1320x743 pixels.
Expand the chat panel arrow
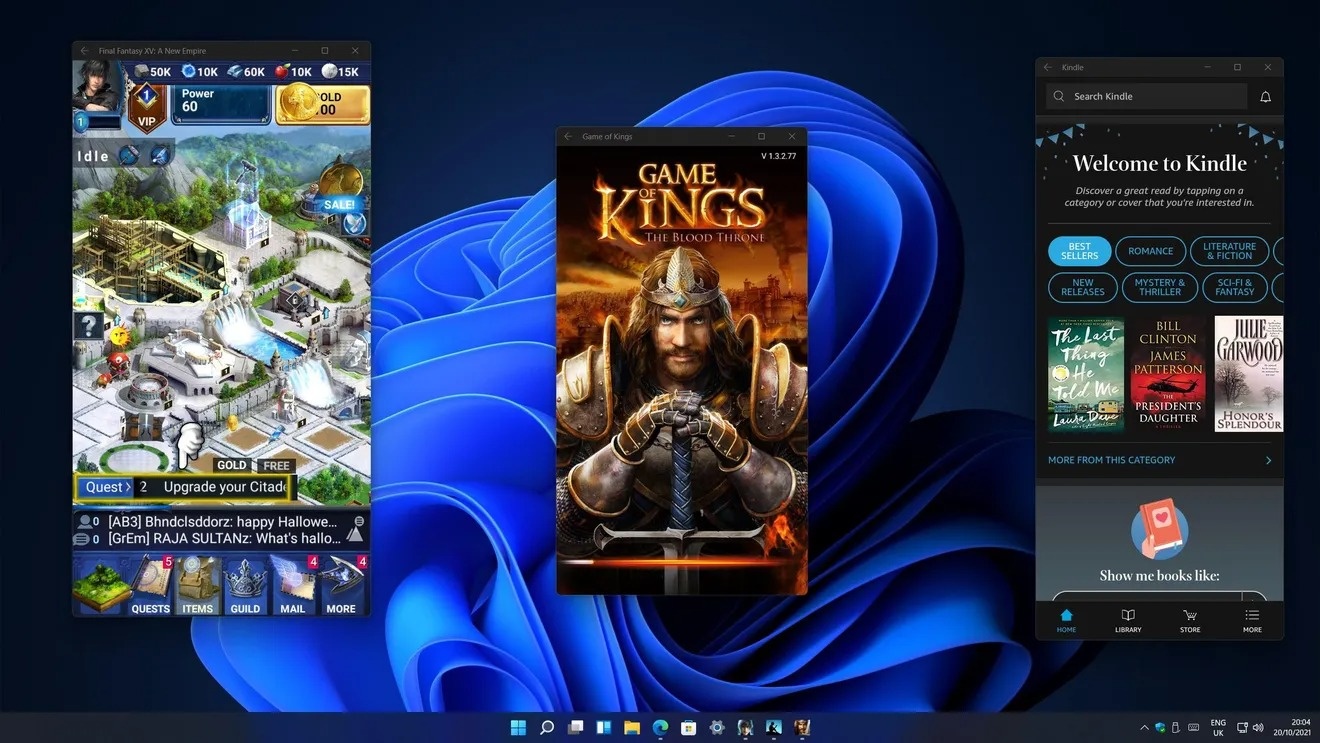pos(357,533)
